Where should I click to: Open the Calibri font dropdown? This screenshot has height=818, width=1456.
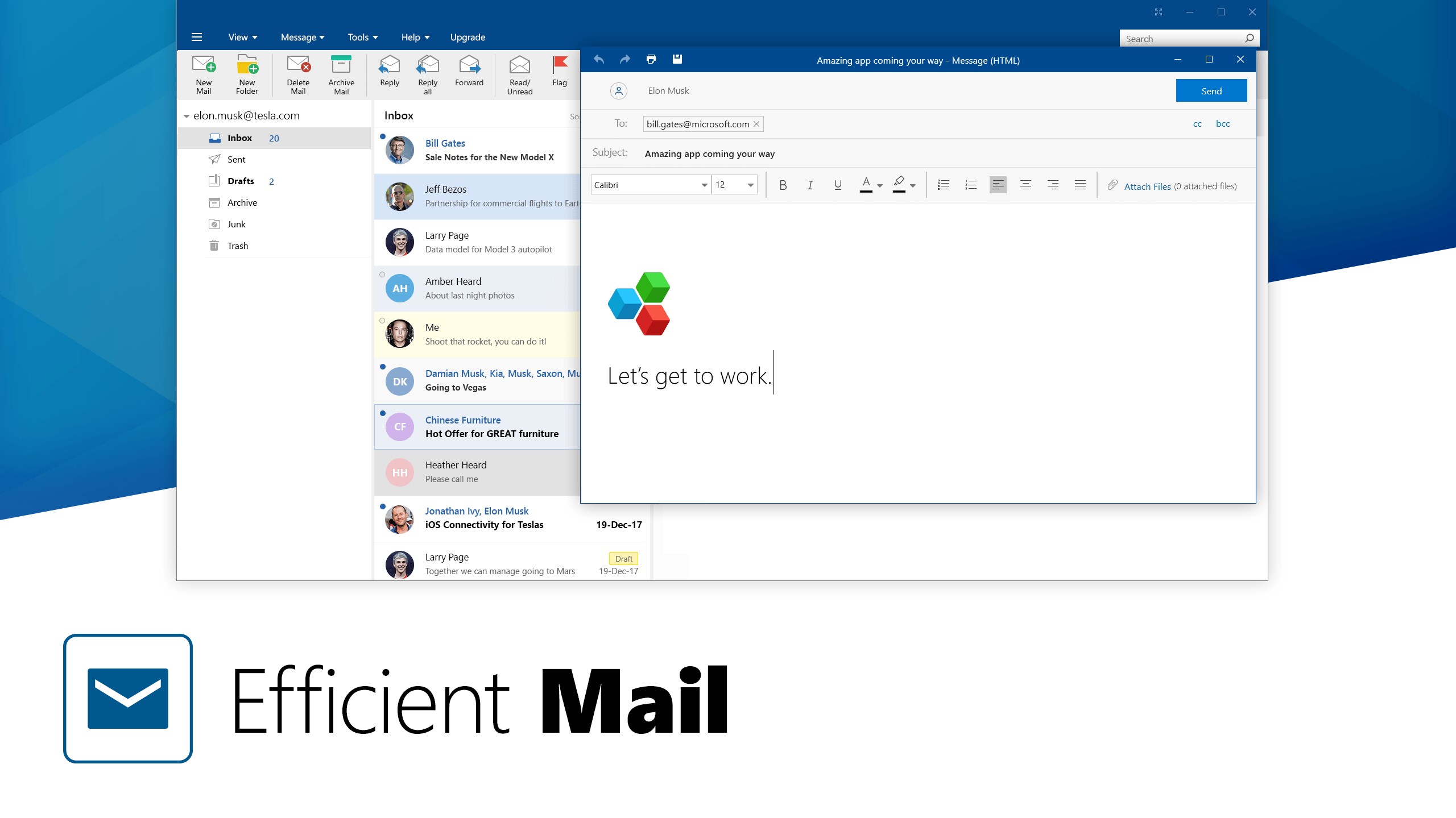pos(704,185)
